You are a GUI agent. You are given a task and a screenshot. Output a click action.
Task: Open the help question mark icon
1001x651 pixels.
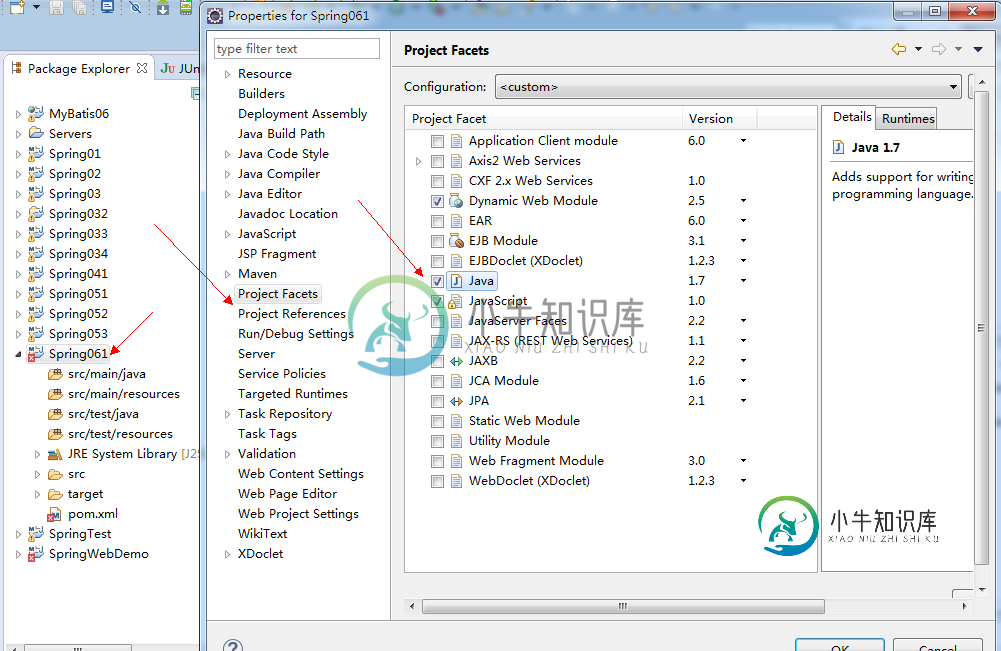233,645
